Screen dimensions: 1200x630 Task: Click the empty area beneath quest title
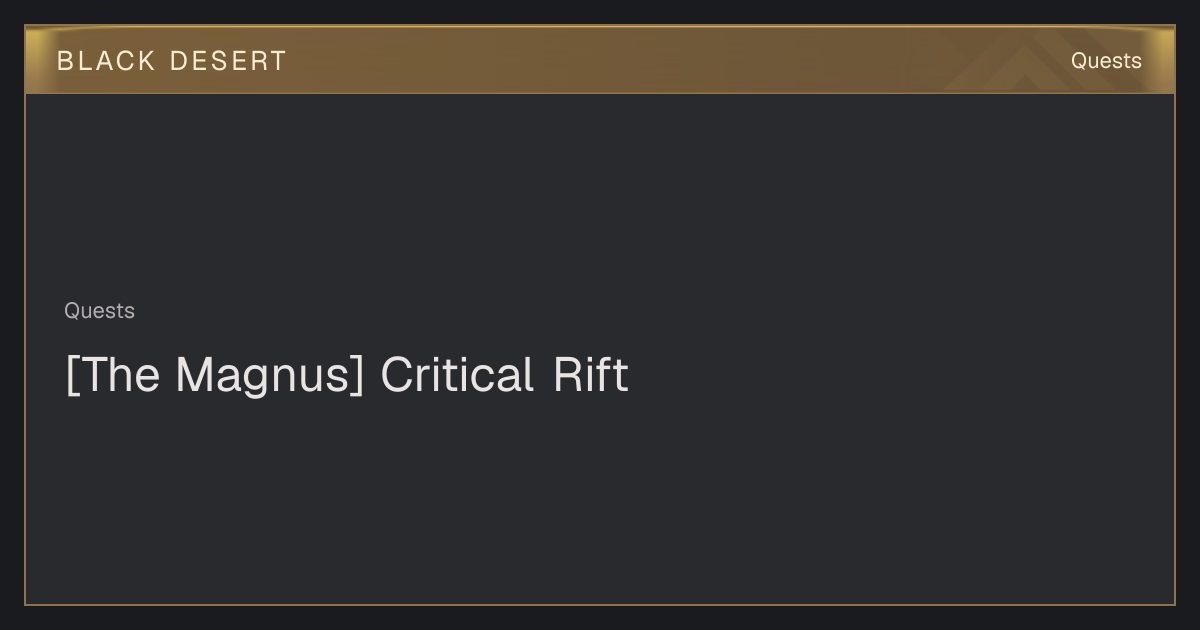coord(600,500)
